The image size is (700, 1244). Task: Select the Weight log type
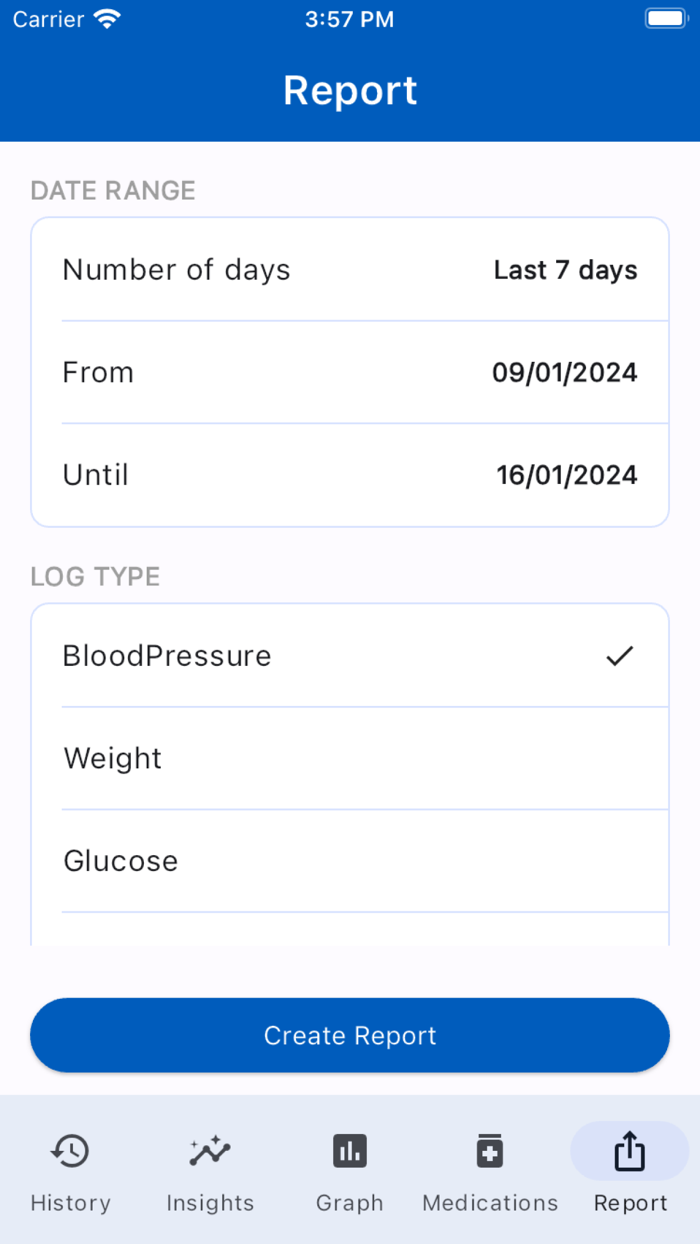point(350,758)
